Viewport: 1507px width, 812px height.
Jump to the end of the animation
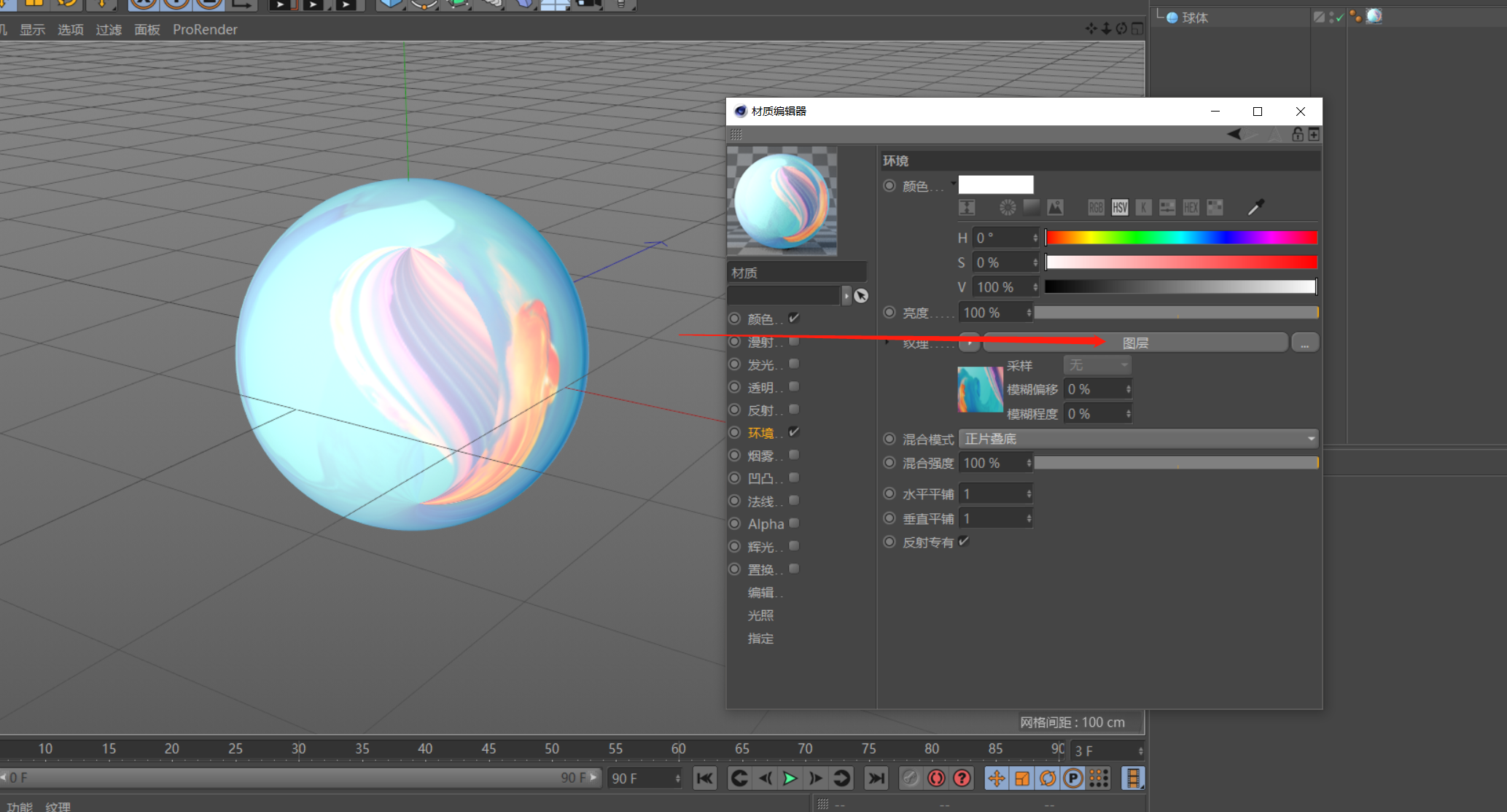point(876,778)
